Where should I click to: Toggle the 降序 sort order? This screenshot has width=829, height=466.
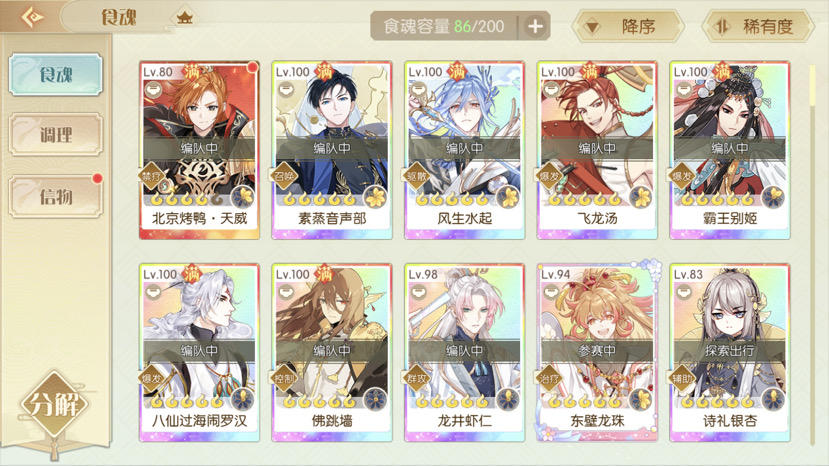[x=627, y=26]
